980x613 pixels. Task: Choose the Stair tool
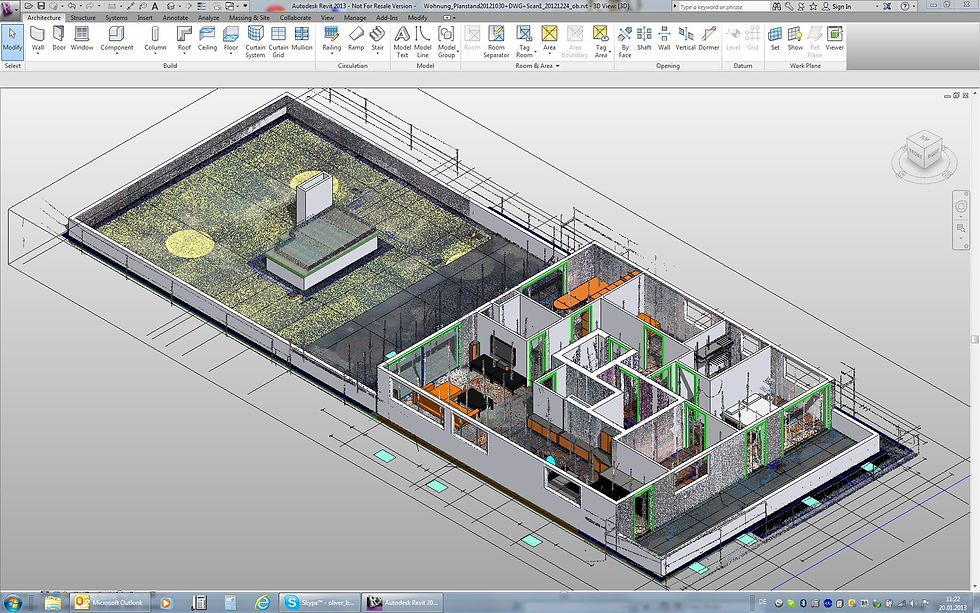click(x=378, y=39)
